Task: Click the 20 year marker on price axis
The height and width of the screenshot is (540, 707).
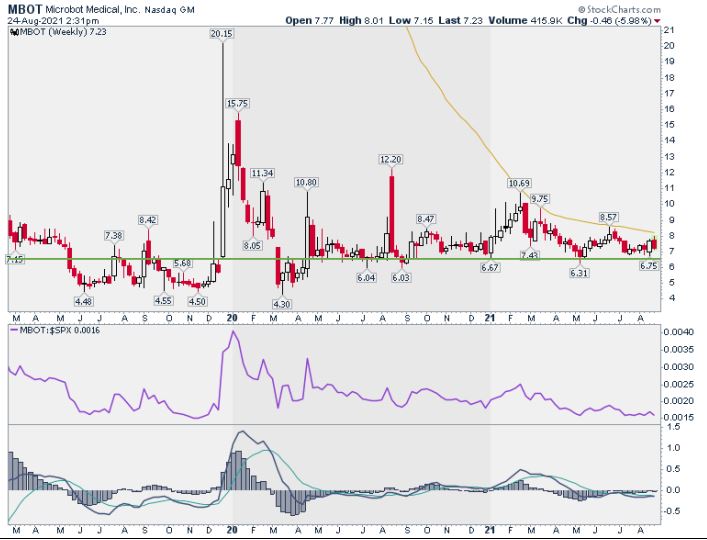Action: click(x=232, y=318)
